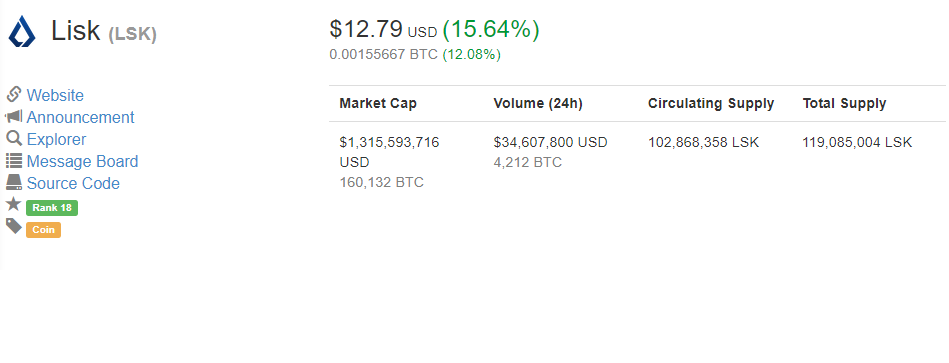Screen dimensions: 949x363
Task: Open the Explorer link
Action: [56, 140]
